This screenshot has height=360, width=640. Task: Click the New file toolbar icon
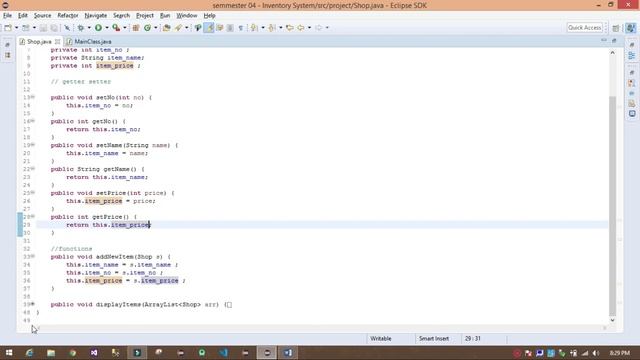(8, 28)
